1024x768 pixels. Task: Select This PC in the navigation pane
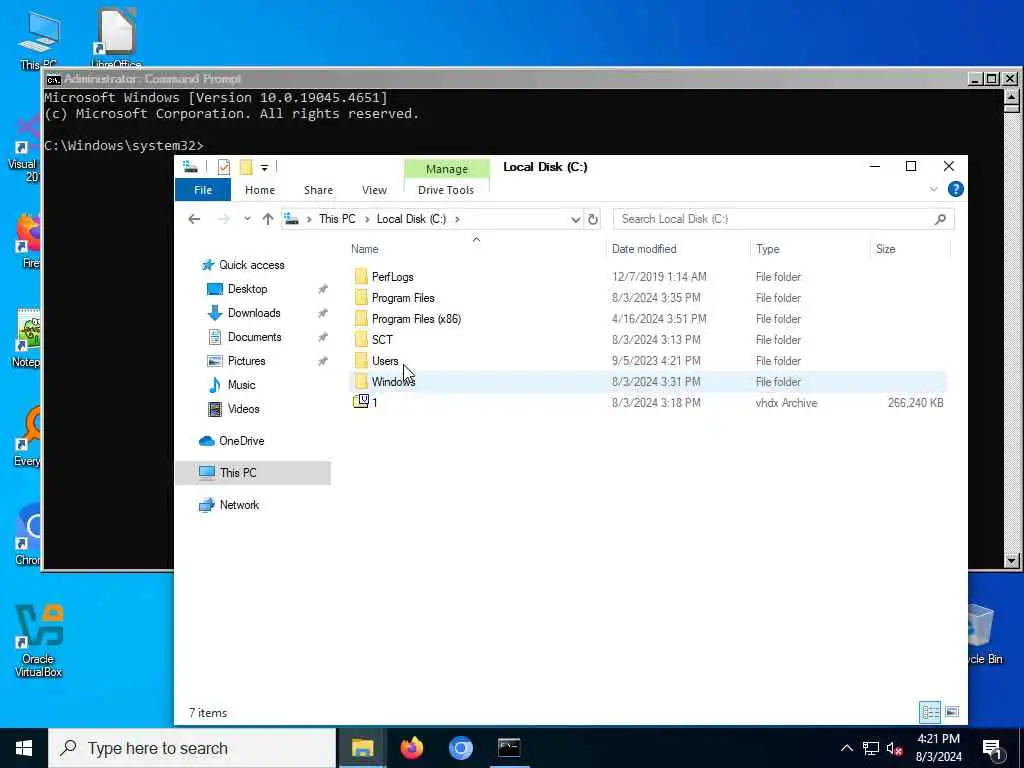[x=238, y=472]
